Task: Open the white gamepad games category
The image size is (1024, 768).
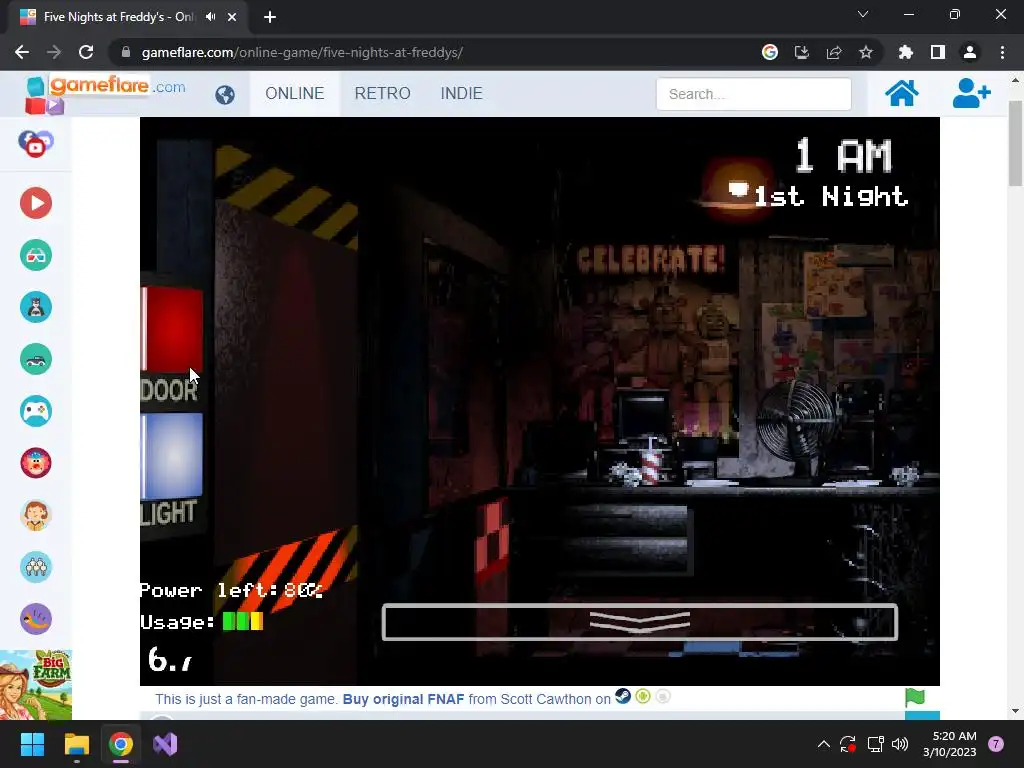Action: tap(36, 411)
